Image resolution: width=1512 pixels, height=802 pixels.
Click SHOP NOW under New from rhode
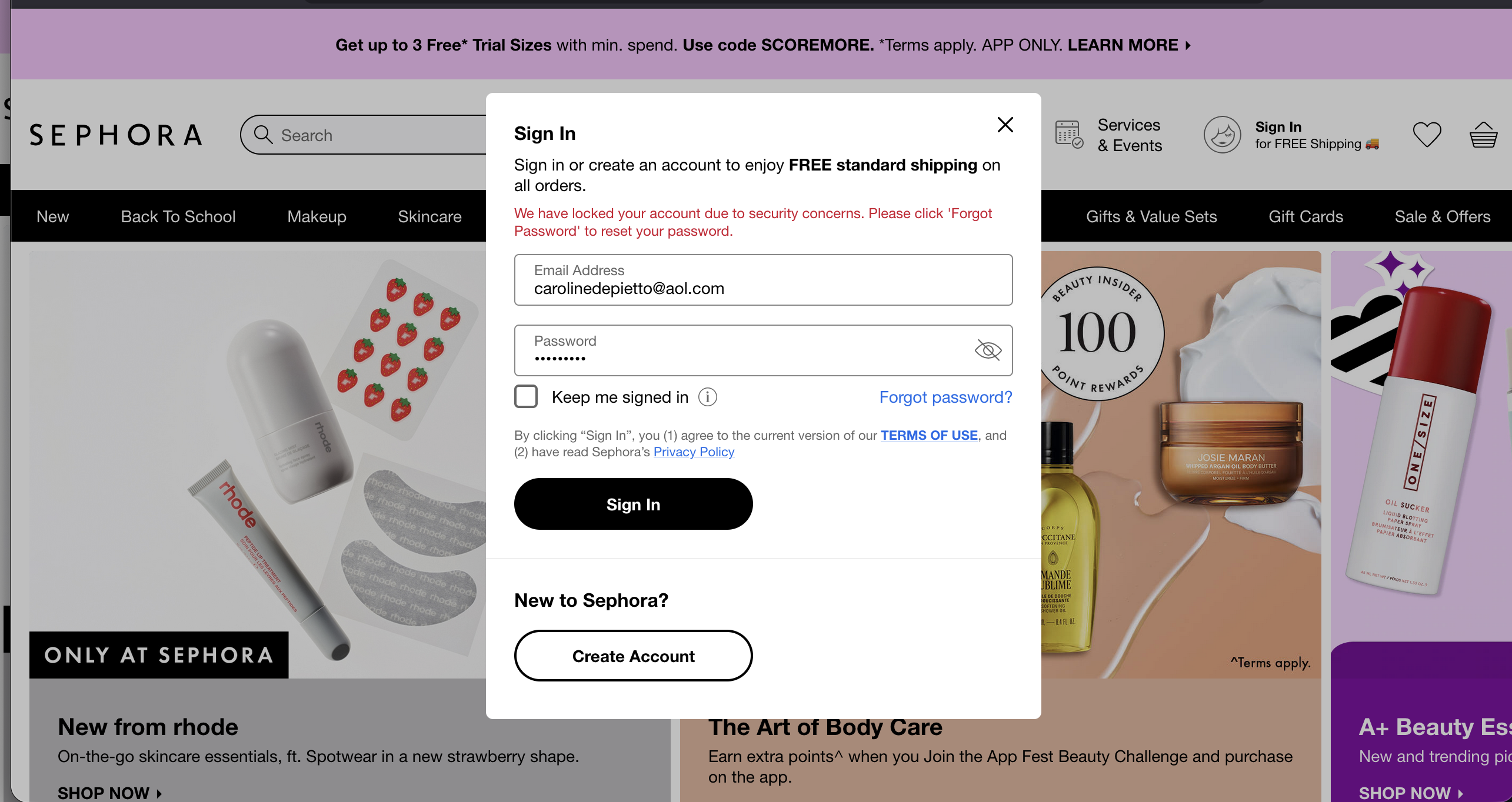109,793
